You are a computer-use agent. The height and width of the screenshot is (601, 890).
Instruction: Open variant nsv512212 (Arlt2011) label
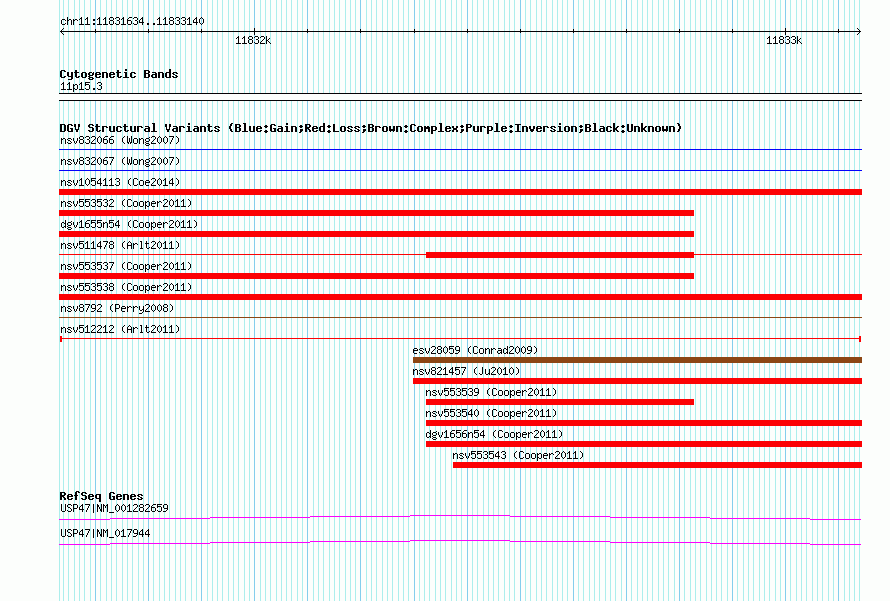120,329
